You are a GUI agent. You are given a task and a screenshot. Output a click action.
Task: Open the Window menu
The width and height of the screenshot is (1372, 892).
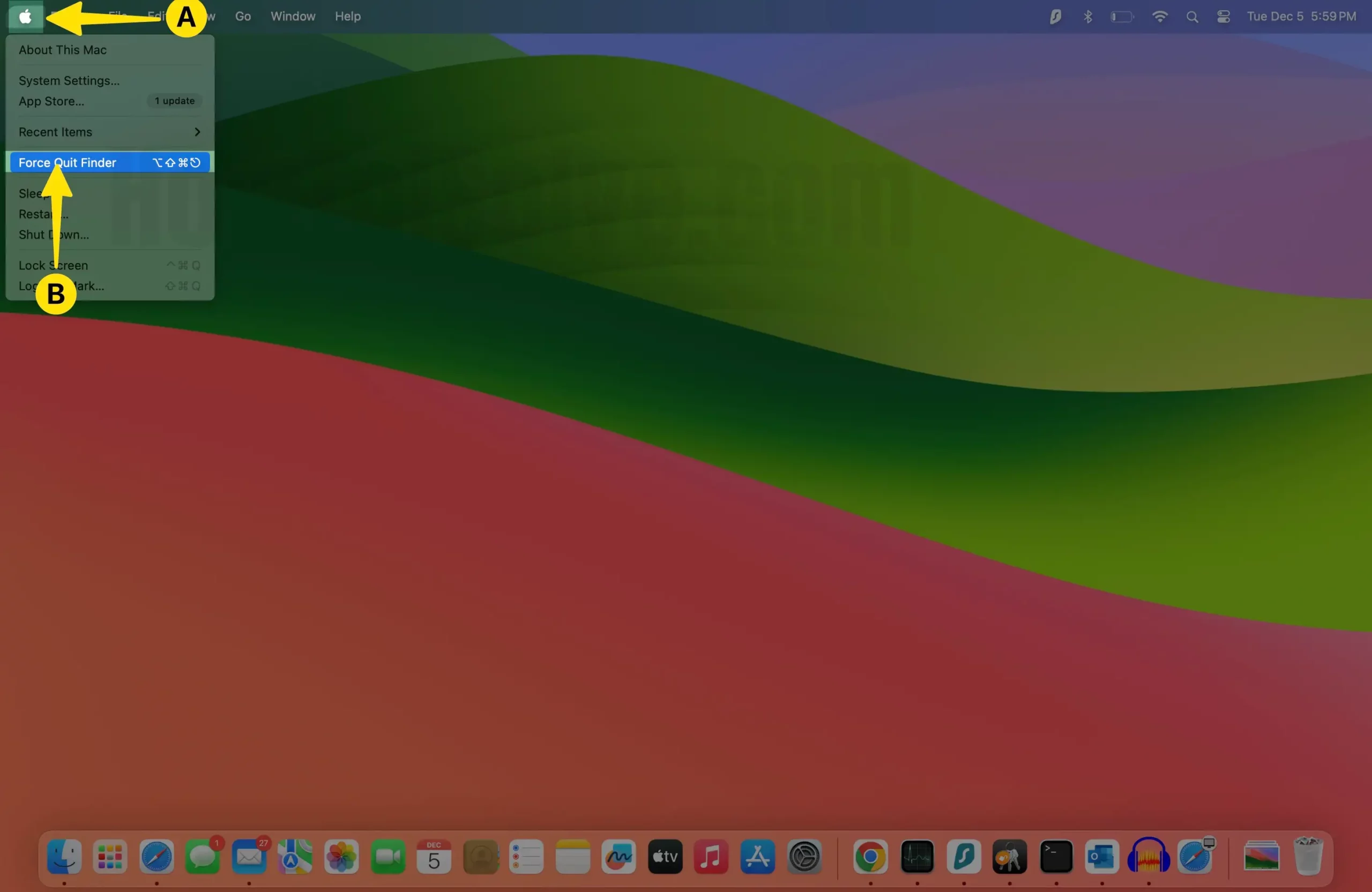[x=293, y=16]
